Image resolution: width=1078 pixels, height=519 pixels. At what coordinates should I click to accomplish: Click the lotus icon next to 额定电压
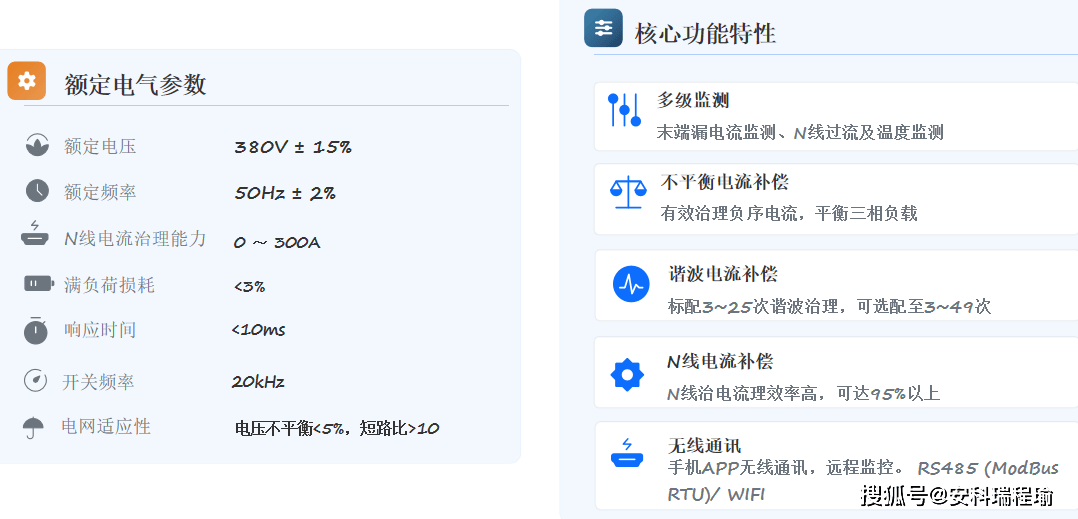click(37, 145)
